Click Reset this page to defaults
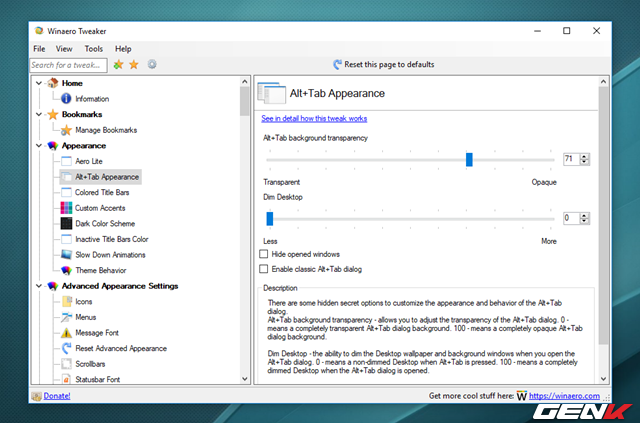Screen dimensions: 640x423 pyautogui.click(x=384, y=65)
